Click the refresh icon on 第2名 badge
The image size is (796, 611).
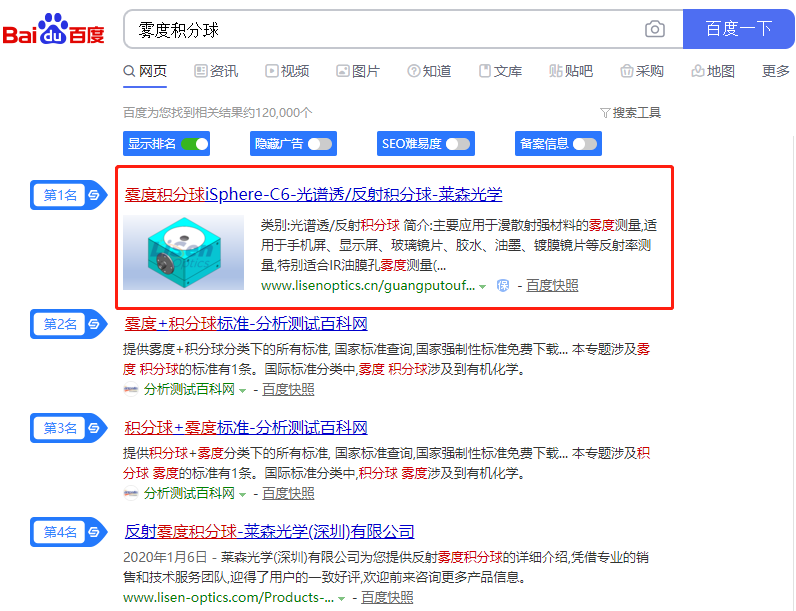click(x=94, y=324)
